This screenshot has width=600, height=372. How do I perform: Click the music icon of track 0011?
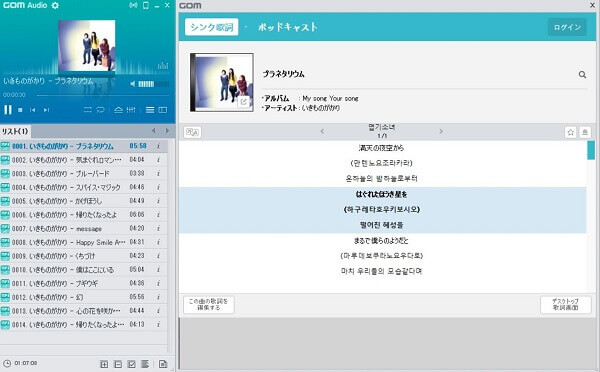tap(5, 283)
